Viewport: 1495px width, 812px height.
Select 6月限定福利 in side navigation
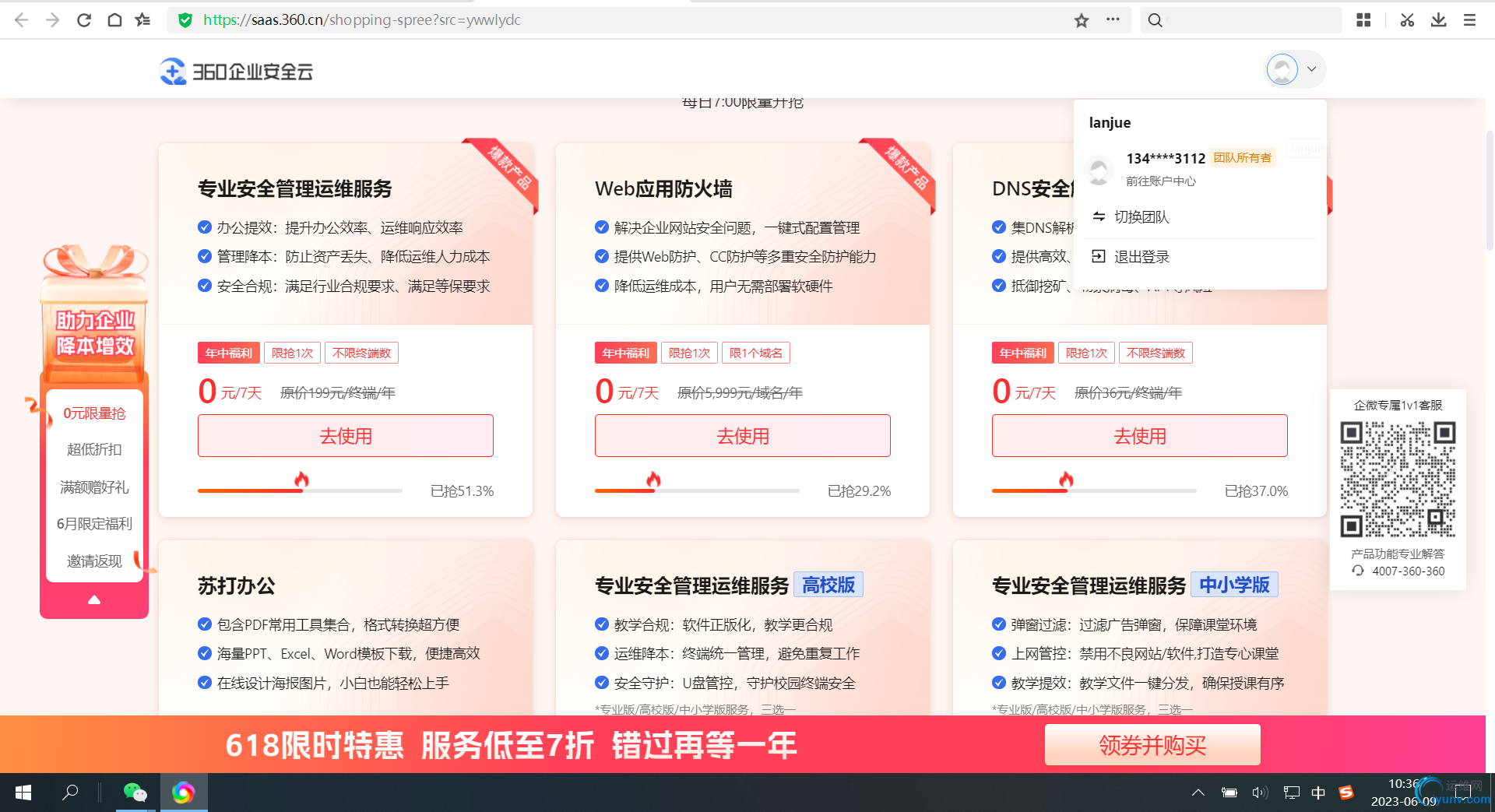[x=94, y=524]
